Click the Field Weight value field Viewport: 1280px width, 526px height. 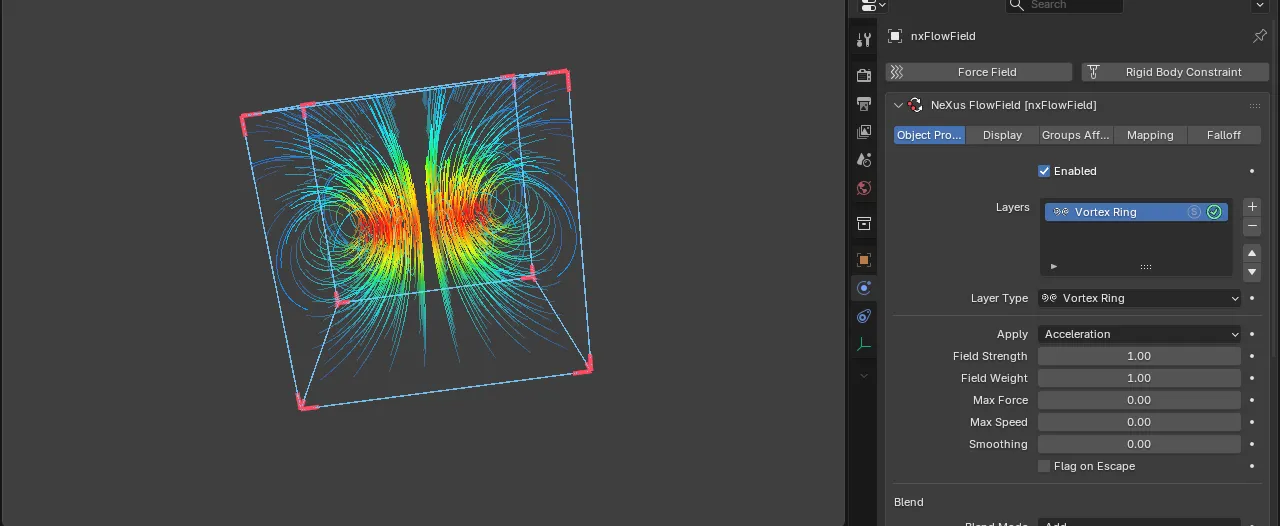click(1139, 378)
